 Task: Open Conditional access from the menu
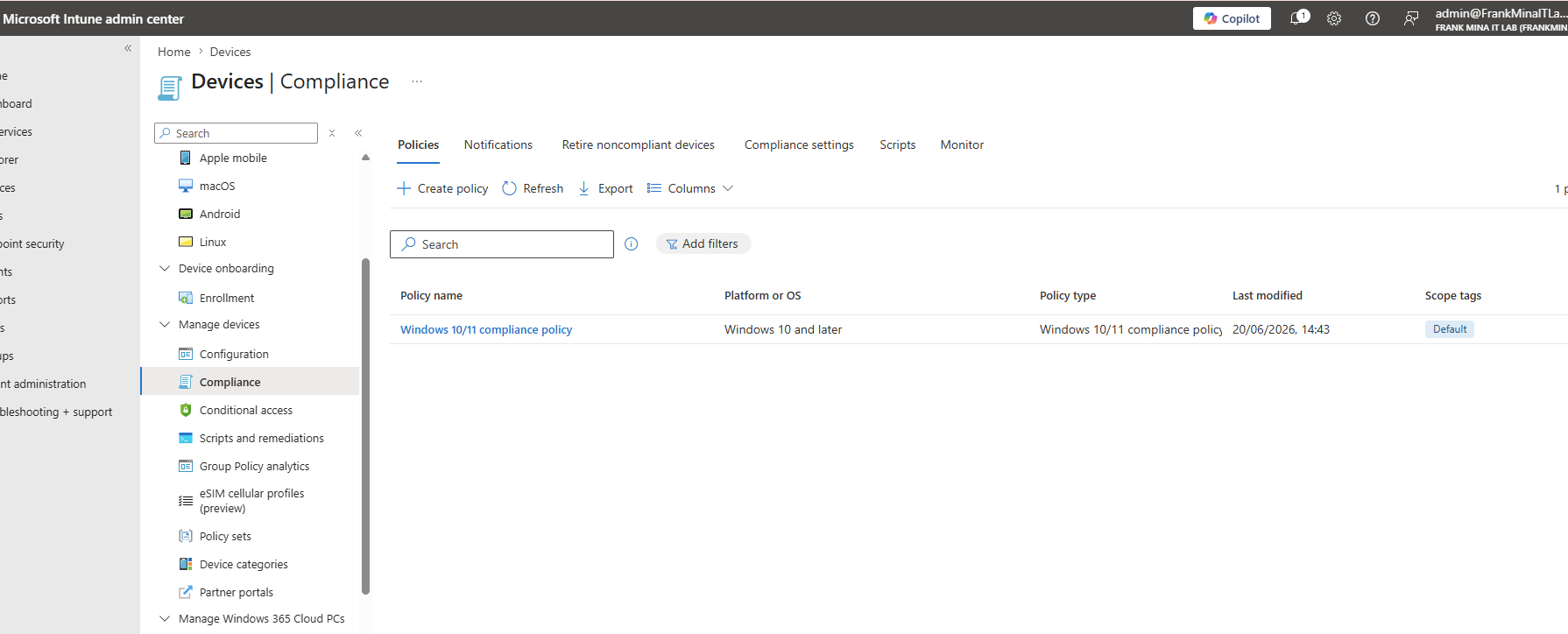click(x=246, y=410)
